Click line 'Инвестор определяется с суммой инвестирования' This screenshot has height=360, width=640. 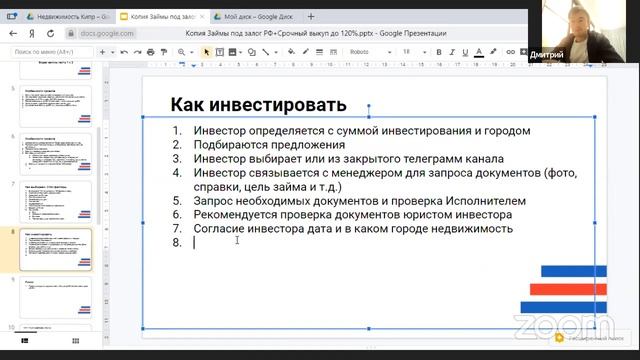point(362,131)
